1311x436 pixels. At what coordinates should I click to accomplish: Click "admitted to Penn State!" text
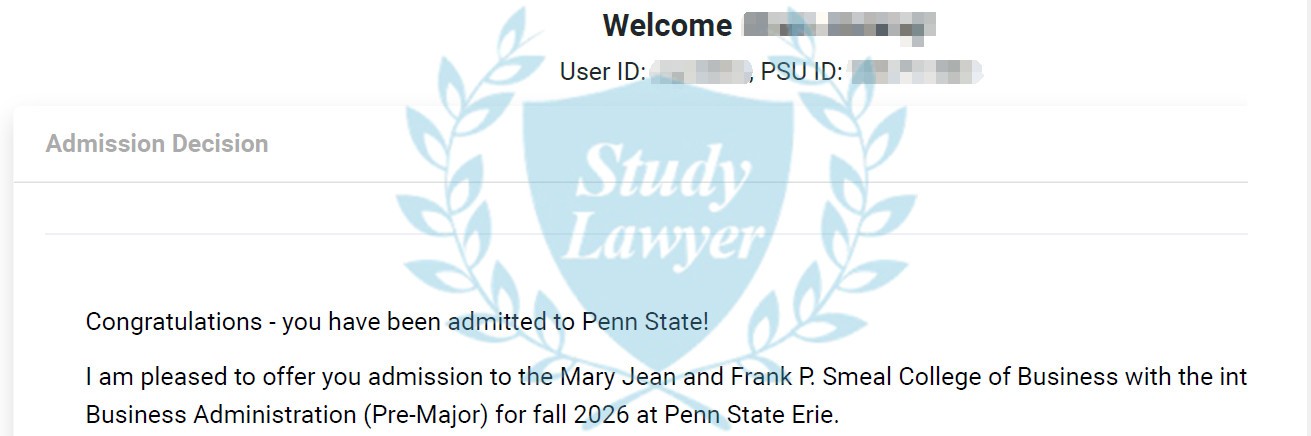click(578, 322)
